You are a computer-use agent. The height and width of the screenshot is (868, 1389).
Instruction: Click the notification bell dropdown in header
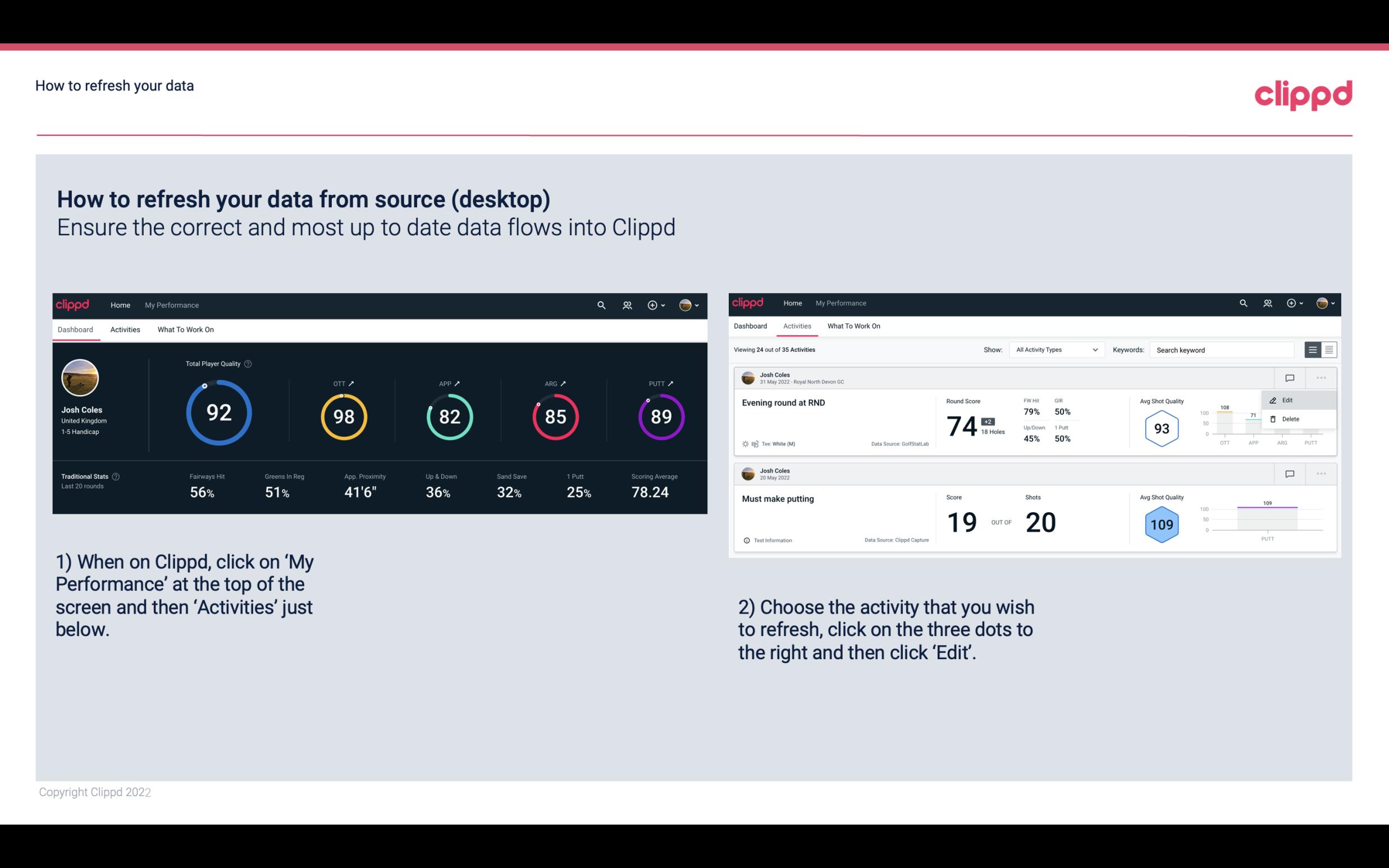[x=659, y=304]
